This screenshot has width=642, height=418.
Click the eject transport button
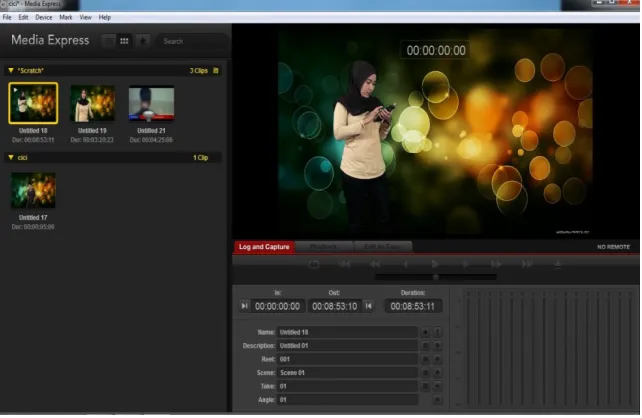[x=558, y=265]
